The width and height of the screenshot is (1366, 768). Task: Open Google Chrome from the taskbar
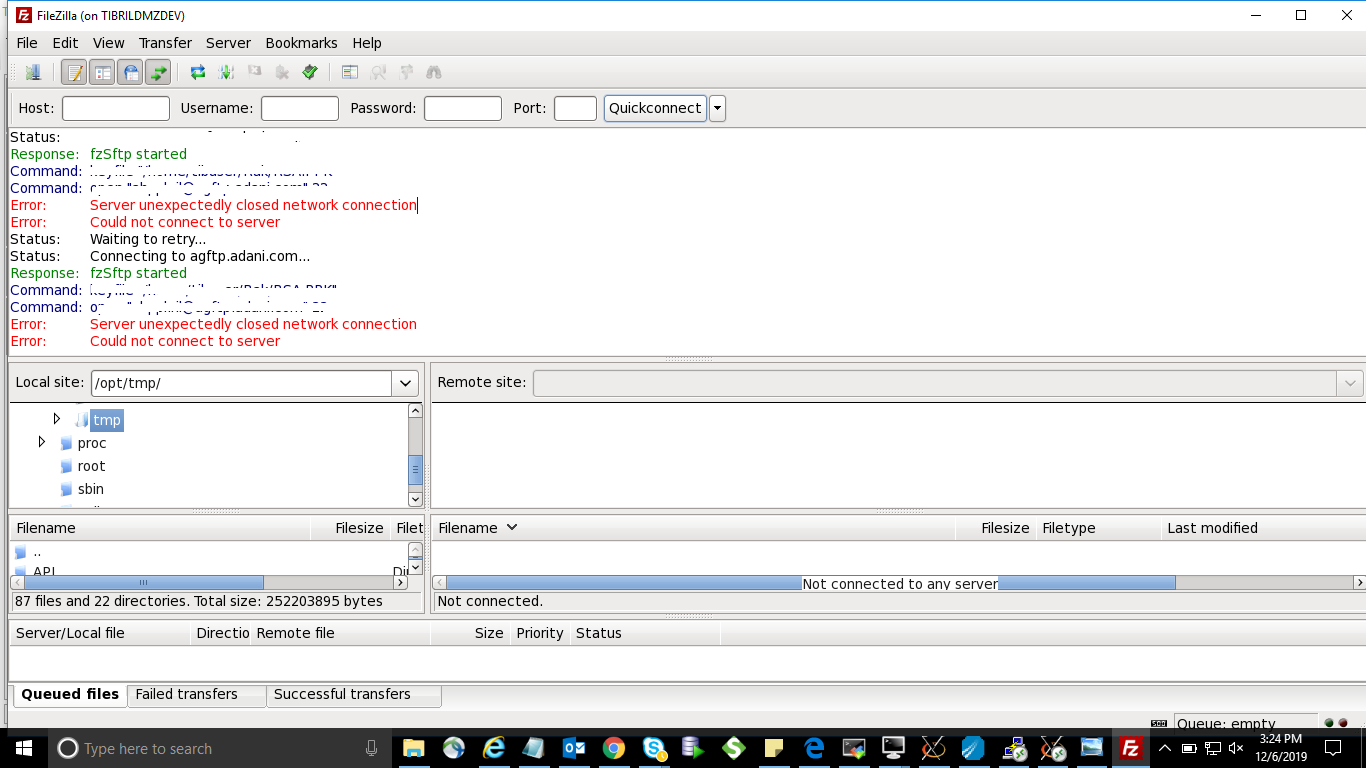coord(614,748)
